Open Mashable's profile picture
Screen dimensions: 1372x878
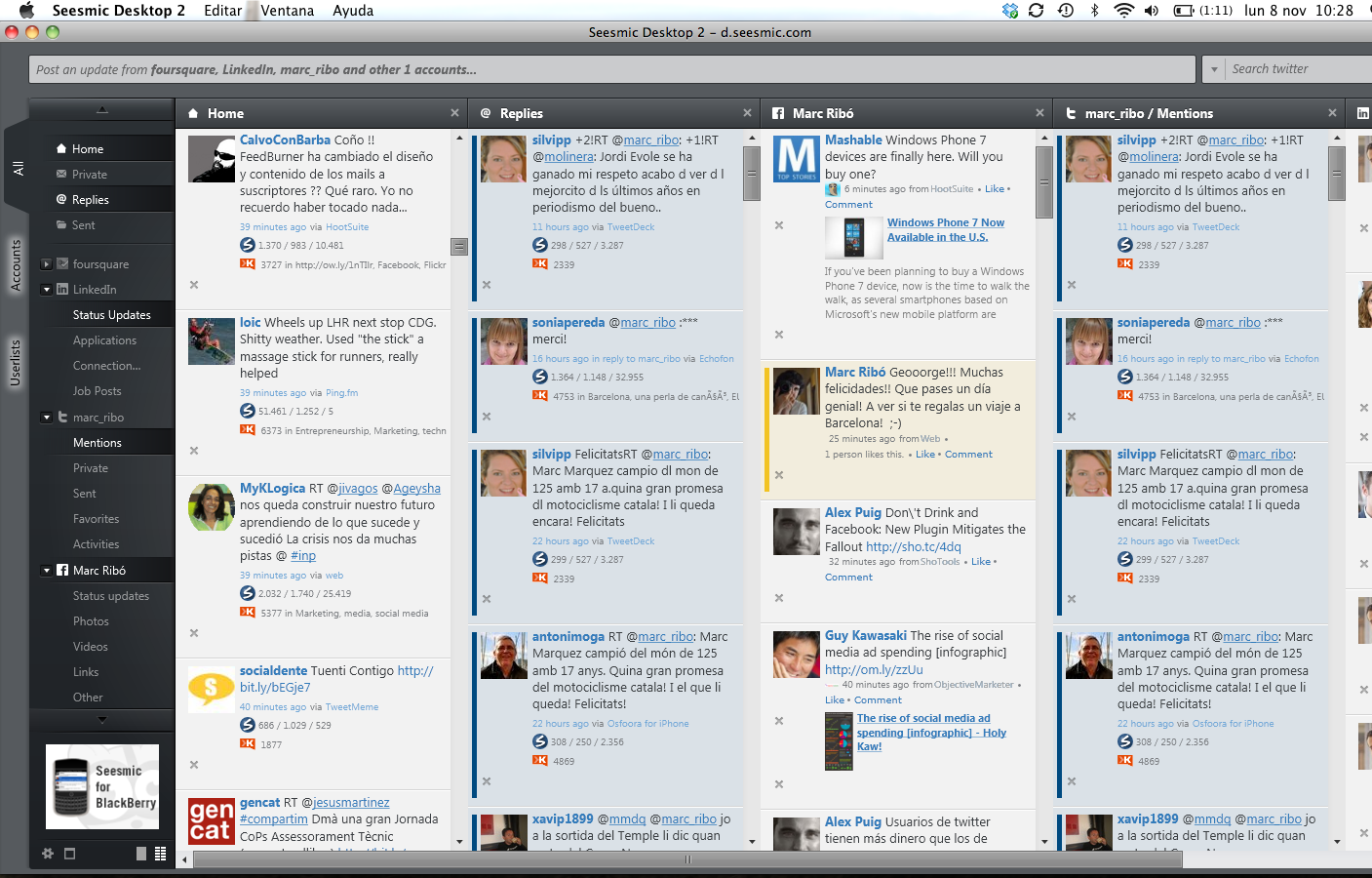point(797,159)
